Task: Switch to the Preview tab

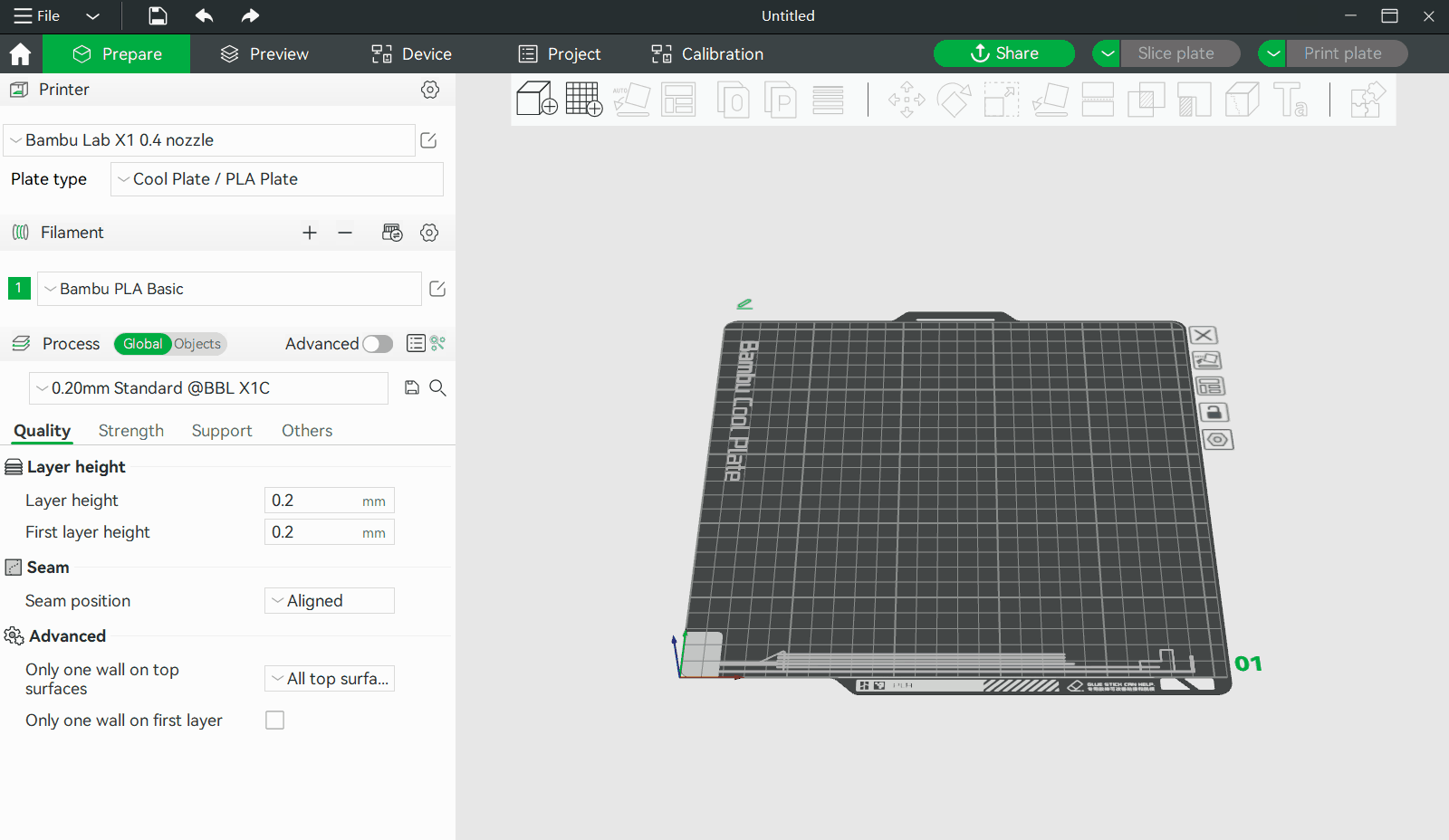Action: (x=264, y=54)
